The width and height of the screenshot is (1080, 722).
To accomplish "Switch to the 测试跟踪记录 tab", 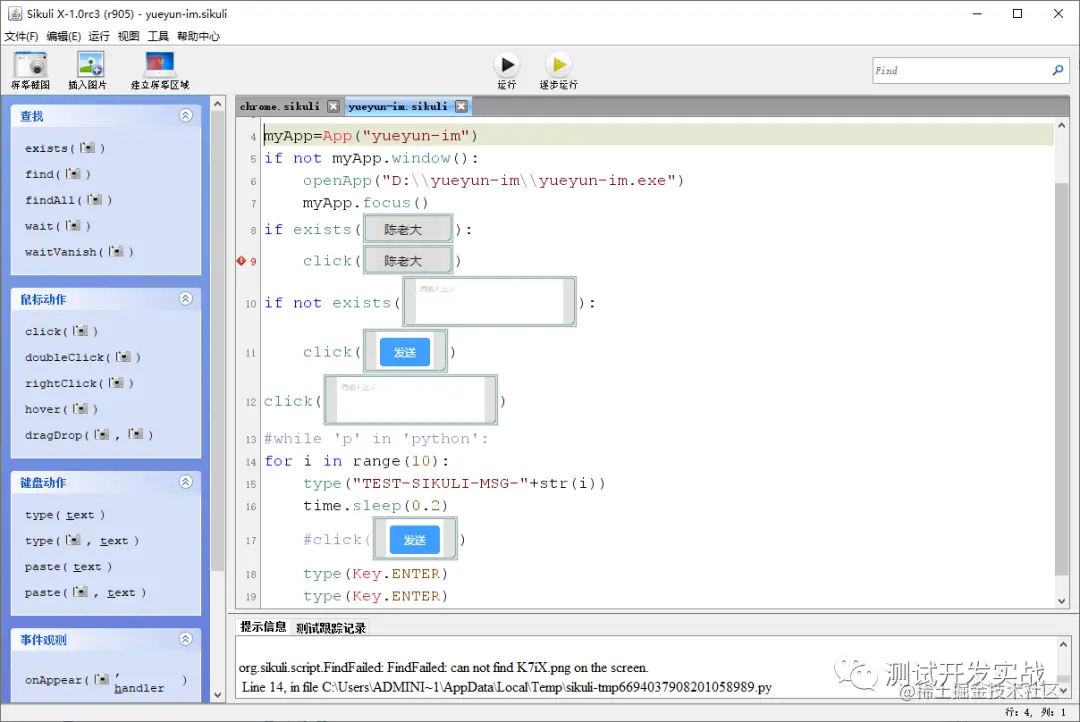I will pos(331,628).
